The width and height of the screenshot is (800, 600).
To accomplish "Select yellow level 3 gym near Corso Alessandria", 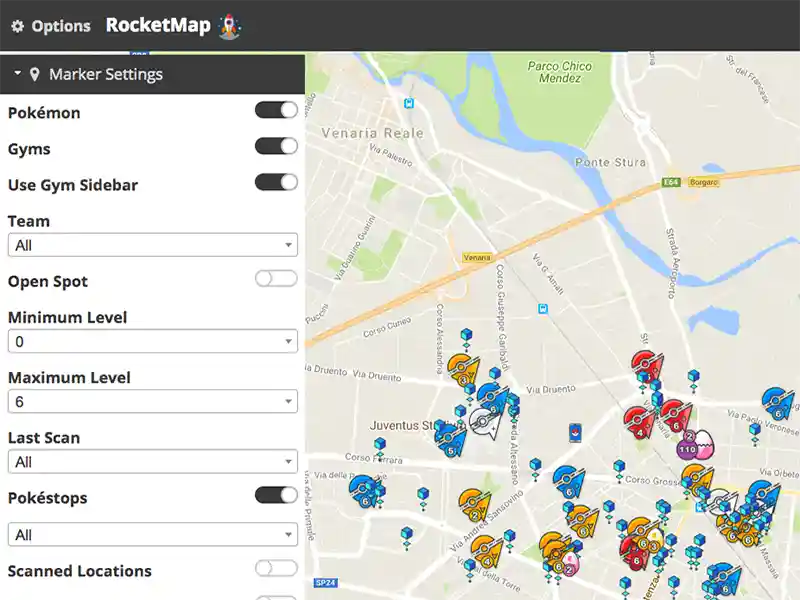I will click(463, 369).
